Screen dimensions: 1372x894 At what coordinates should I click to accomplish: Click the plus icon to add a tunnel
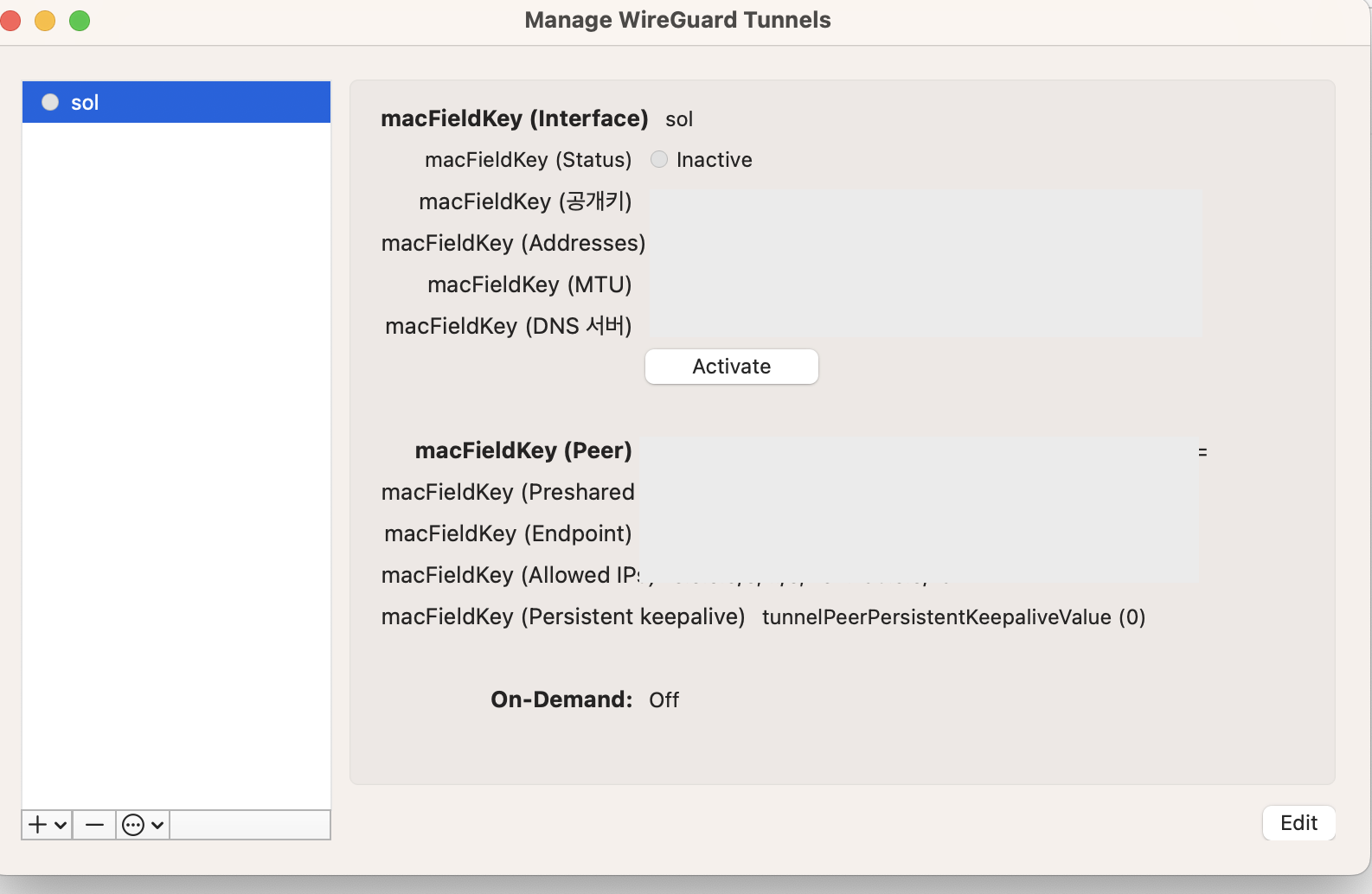pyautogui.click(x=37, y=825)
